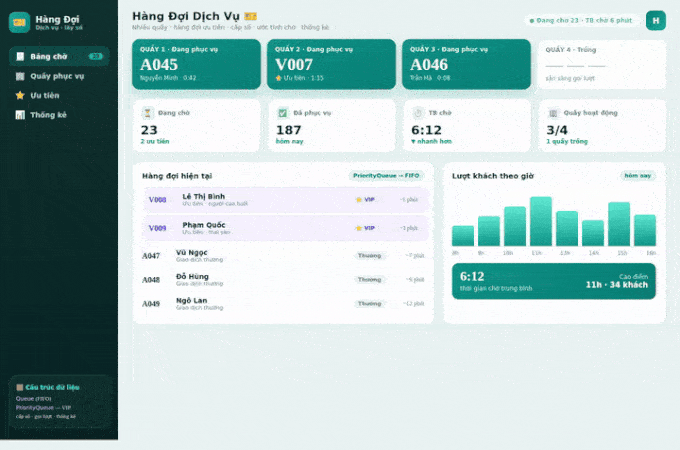The width and height of the screenshot is (680, 450).
Task: Open the Bảng chờ sidebar item
Action: click(x=59, y=56)
